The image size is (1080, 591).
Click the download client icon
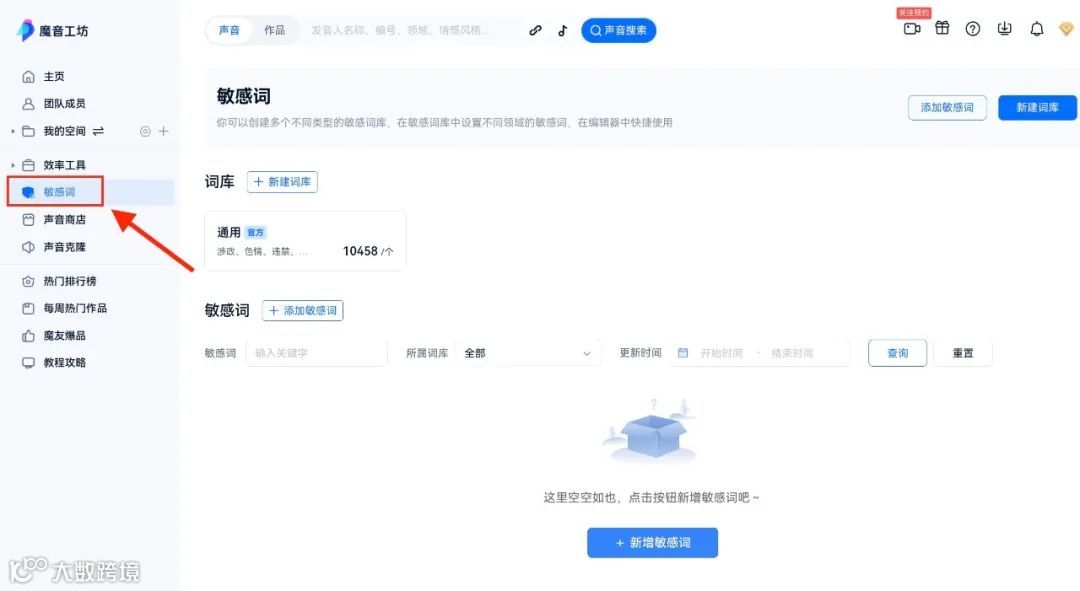tap(1005, 29)
